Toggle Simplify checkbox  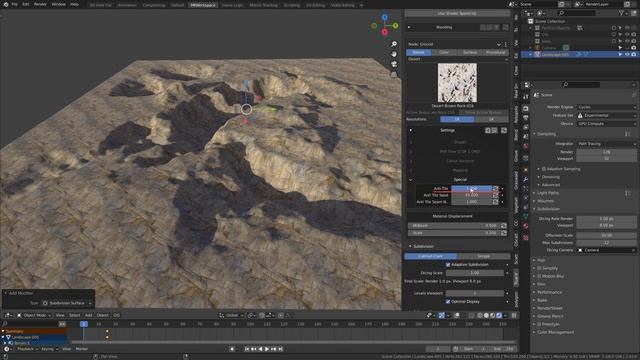[x=540, y=268]
